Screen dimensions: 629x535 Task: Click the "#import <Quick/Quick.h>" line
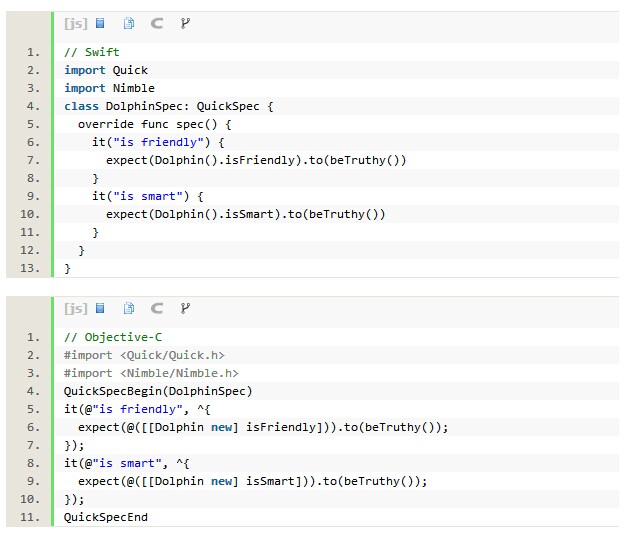(x=144, y=355)
